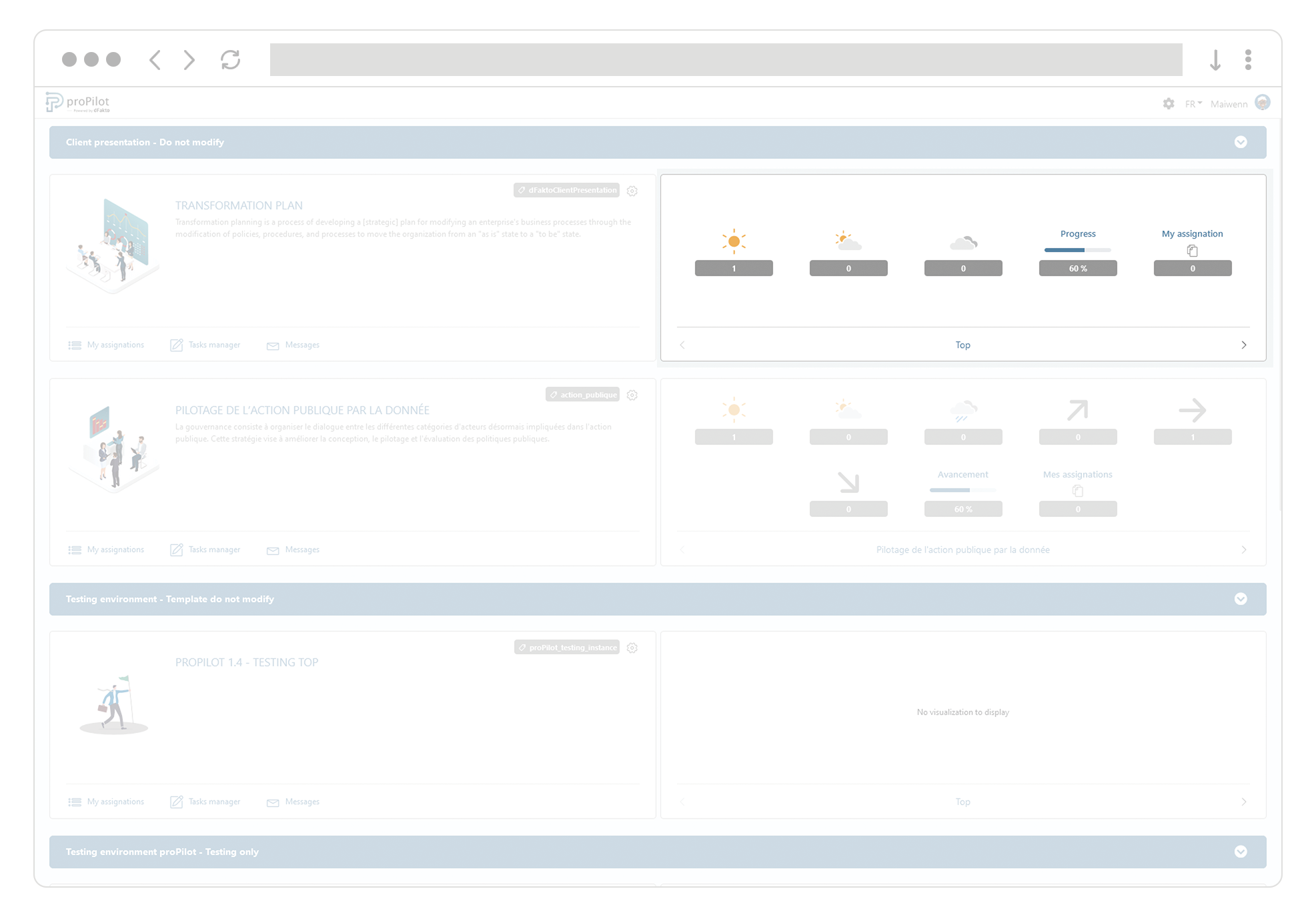
Task: Open Transformation Plan settings gear
Action: (x=632, y=191)
